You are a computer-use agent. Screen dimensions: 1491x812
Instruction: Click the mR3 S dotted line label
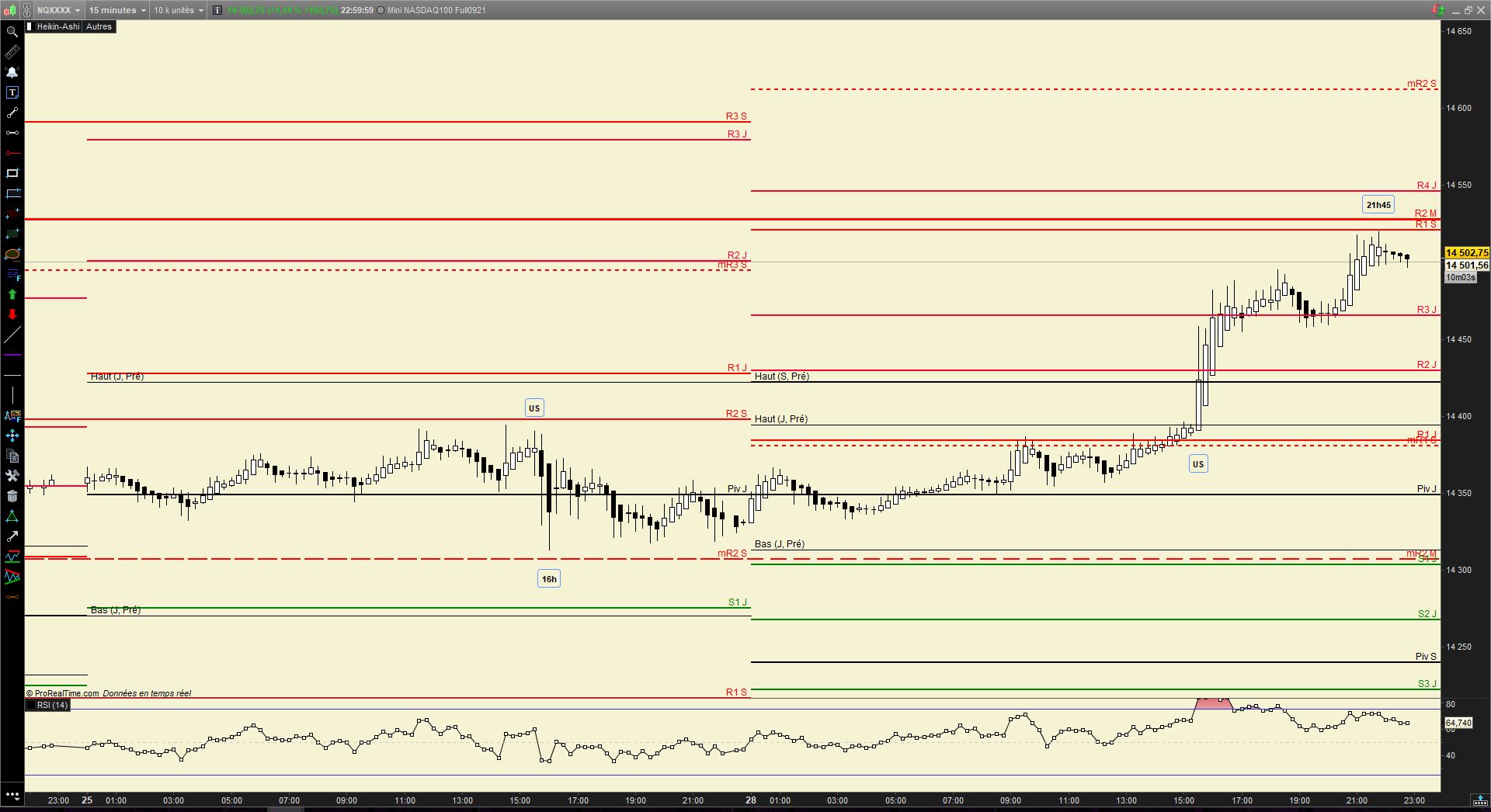point(732,265)
